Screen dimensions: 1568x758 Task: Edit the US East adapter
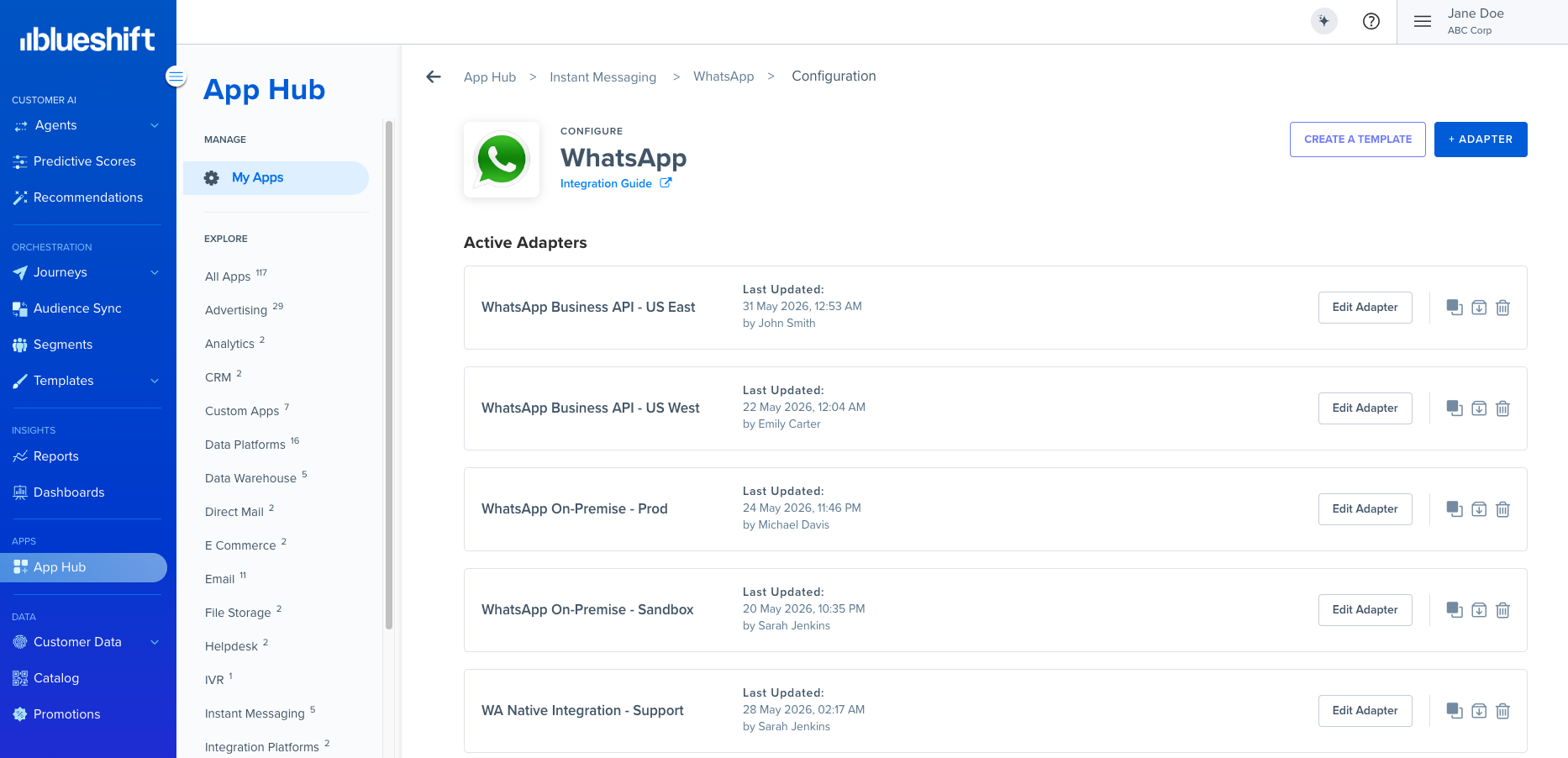click(x=1365, y=308)
